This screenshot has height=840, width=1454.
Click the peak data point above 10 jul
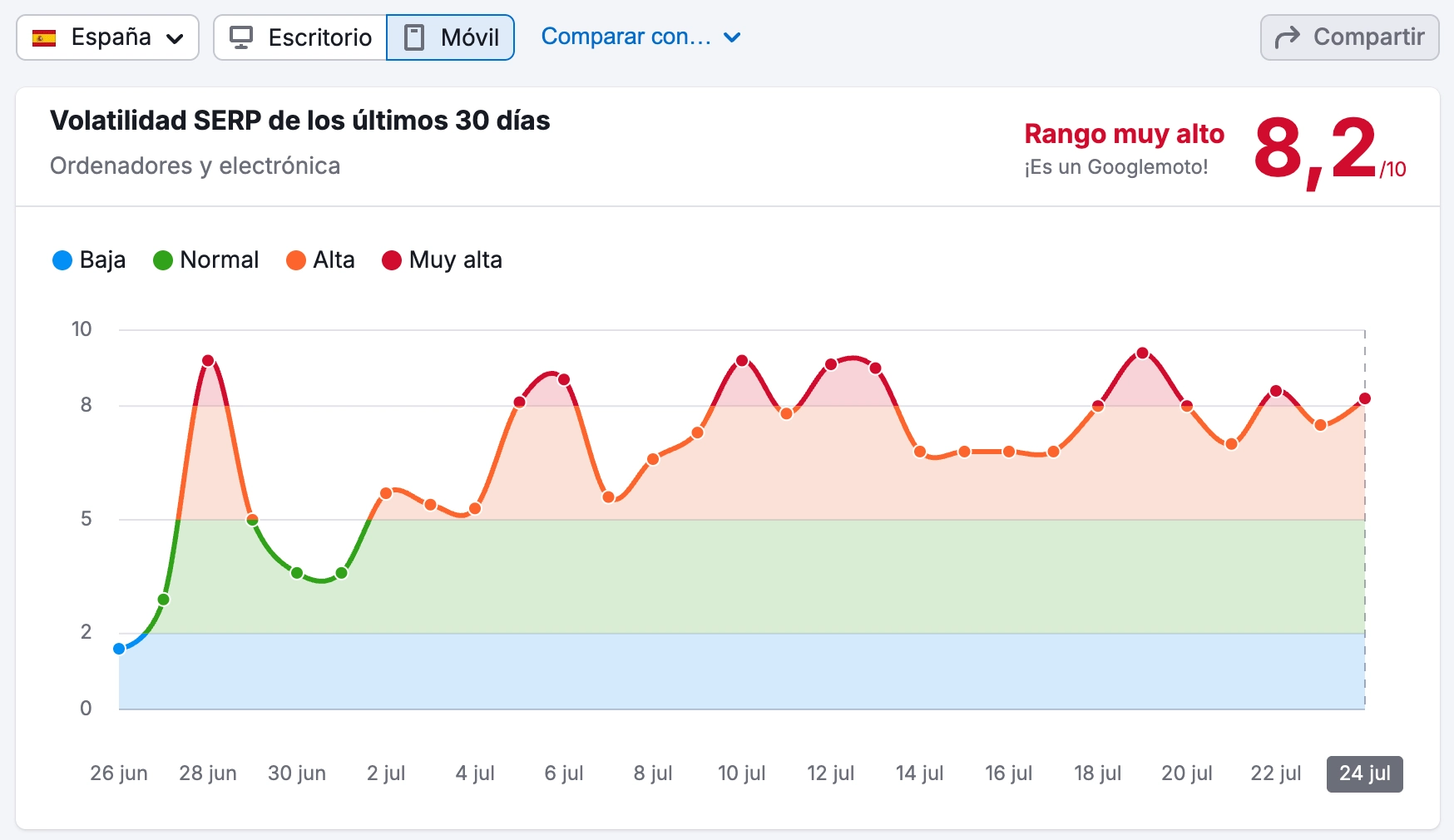coord(743,361)
